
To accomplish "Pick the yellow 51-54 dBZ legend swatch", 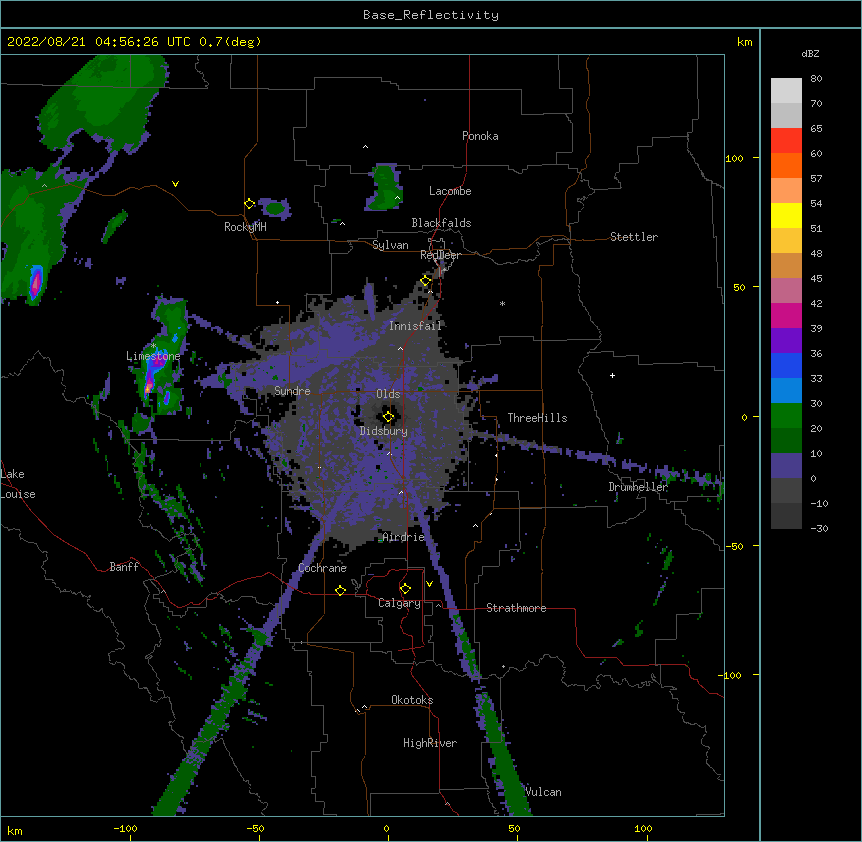I will pos(786,215).
